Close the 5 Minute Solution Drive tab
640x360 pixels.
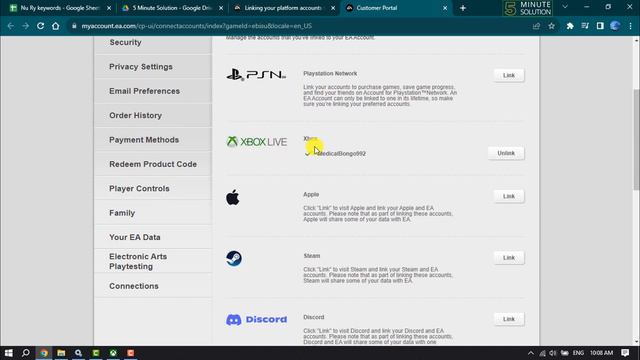click(221, 8)
